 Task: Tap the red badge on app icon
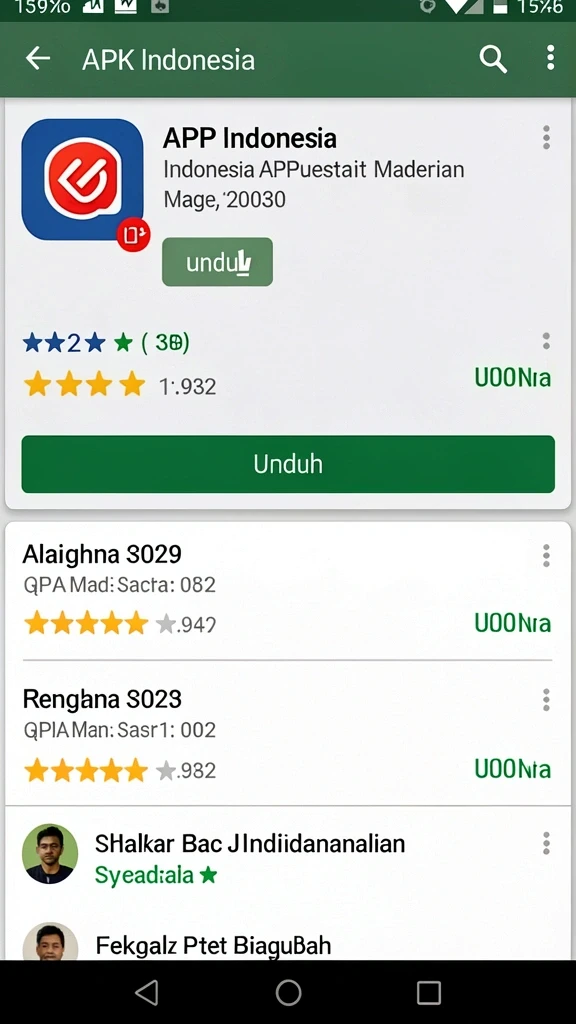point(133,234)
